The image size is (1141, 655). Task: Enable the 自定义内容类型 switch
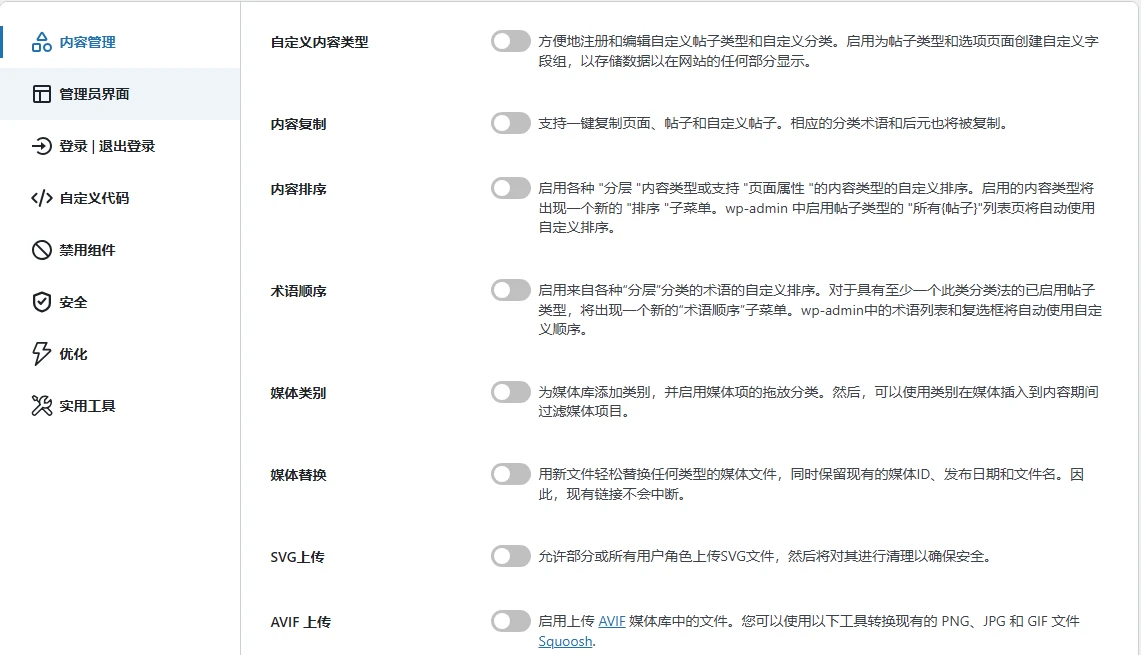(510, 41)
